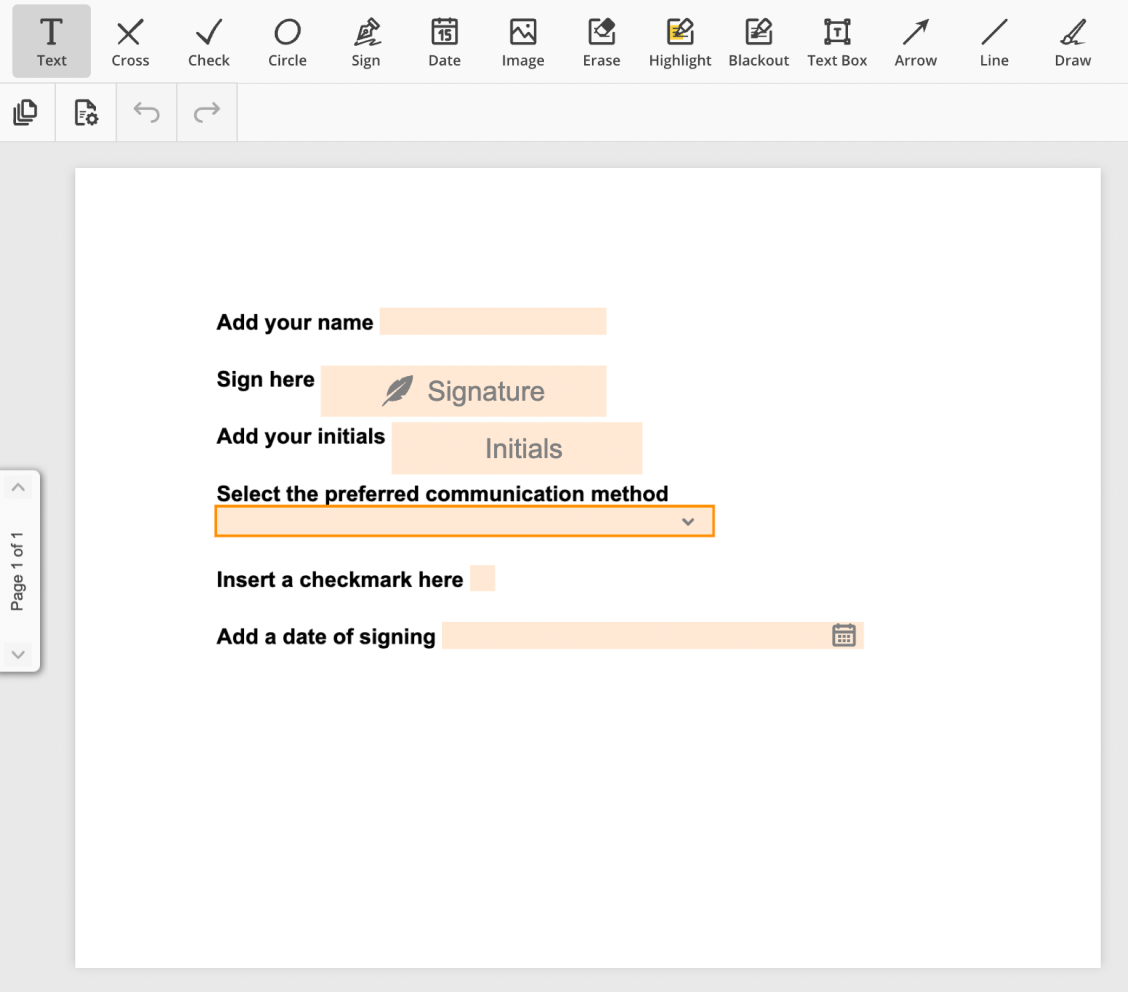Select the Cross tool
The width and height of the screenshot is (1128, 992).
tap(129, 40)
